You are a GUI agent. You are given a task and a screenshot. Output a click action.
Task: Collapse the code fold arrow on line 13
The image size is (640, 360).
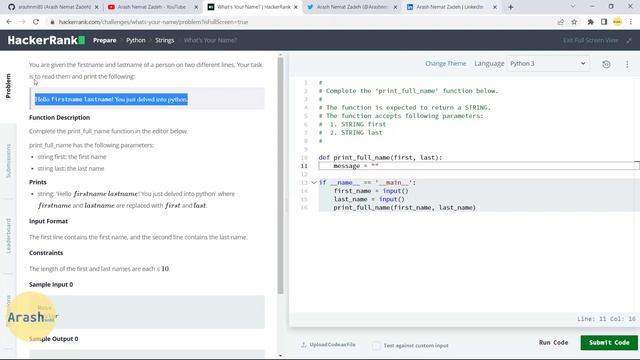click(x=314, y=182)
